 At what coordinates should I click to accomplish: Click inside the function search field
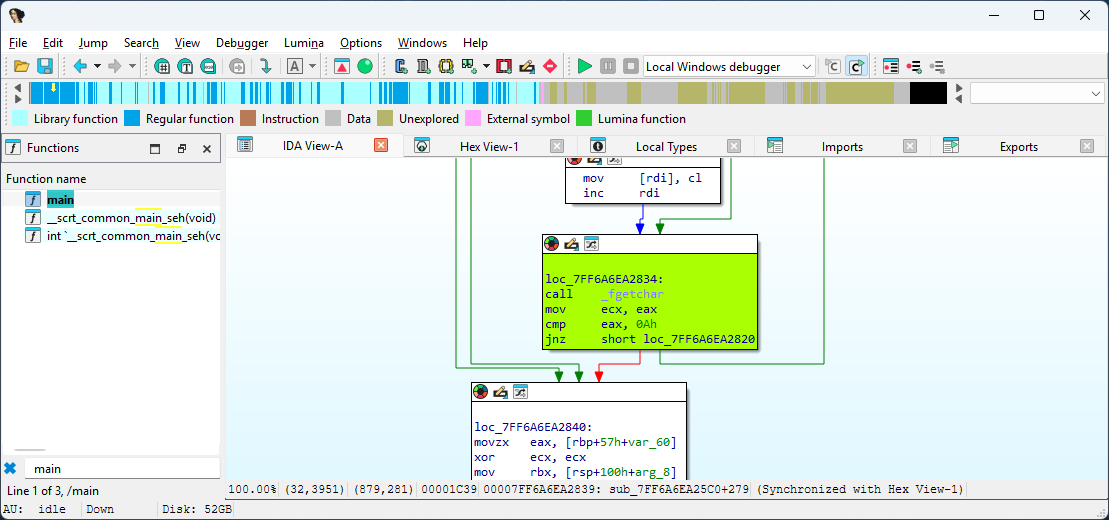pyautogui.click(x=120, y=468)
